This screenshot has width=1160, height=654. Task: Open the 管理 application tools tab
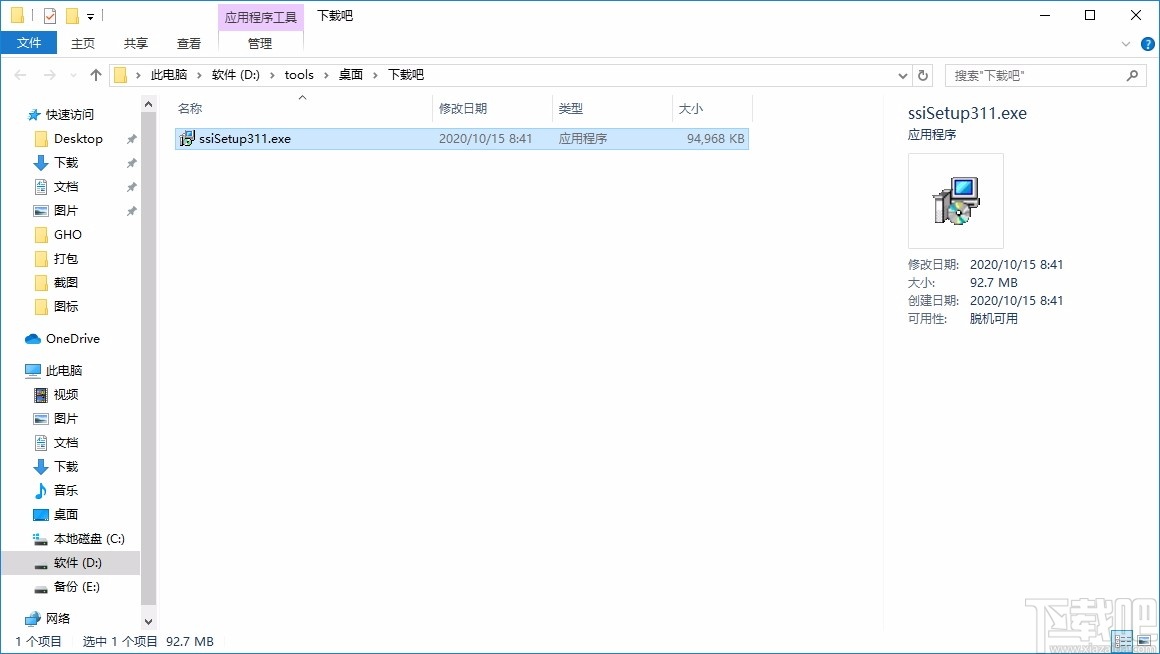coord(260,43)
